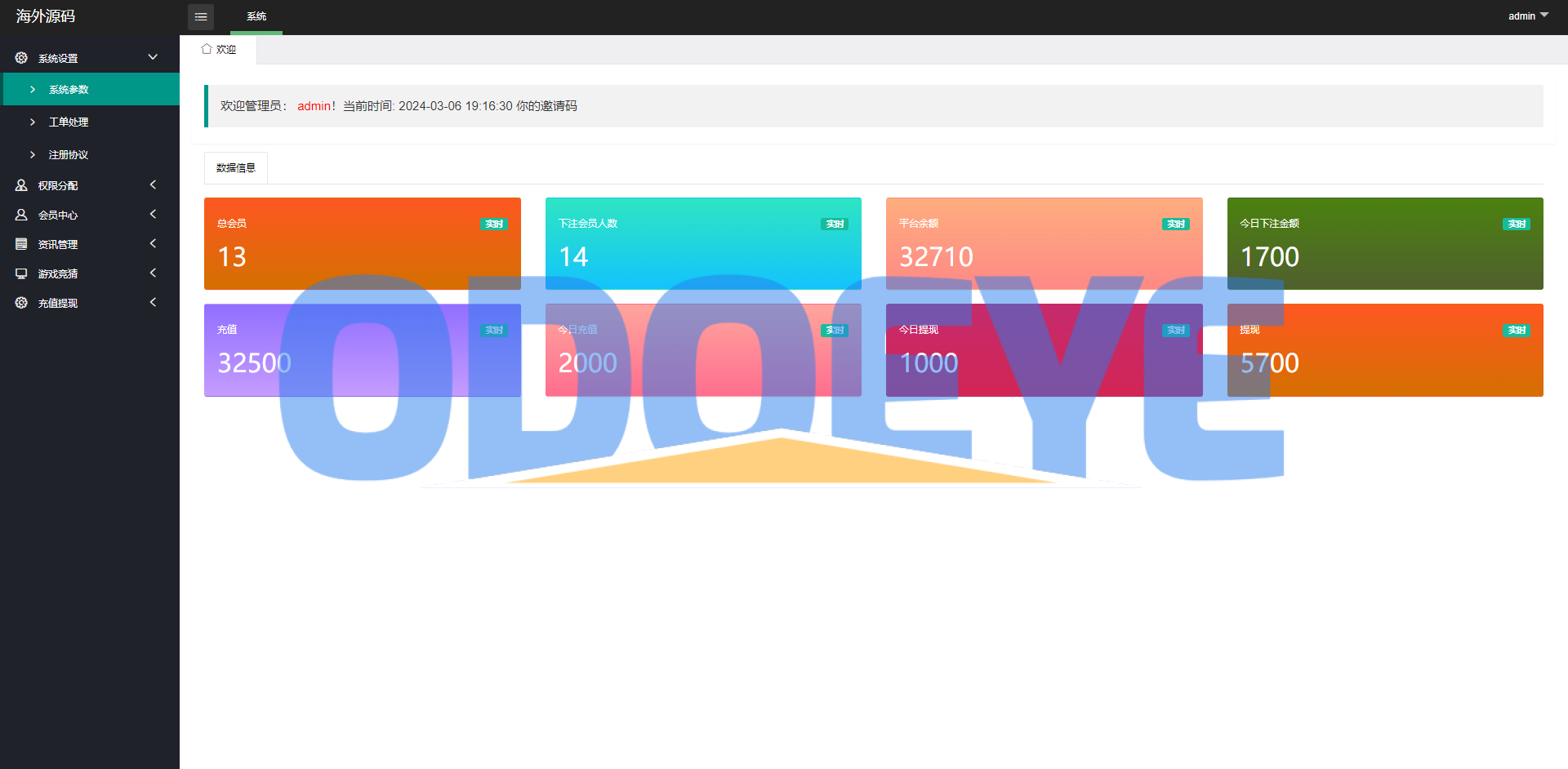The width and height of the screenshot is (1568, 769).
Task: Click the 游戏竞猜 monitor icon
Action: [x=21, y=273]
